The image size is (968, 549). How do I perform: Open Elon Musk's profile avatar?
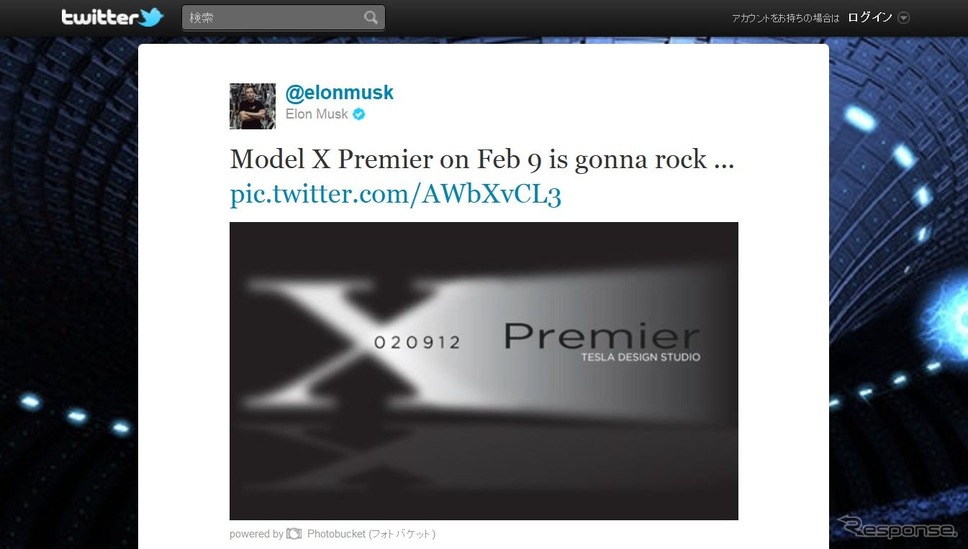252,106
